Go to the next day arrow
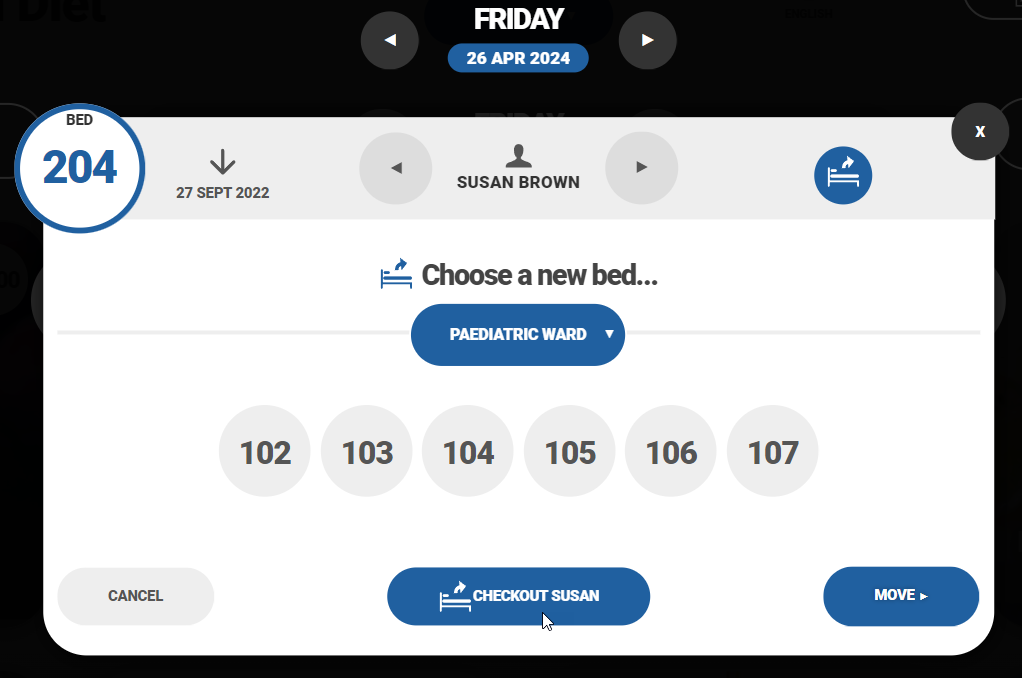The width and height of the screenshot is (1022, 678). [647, 40]
